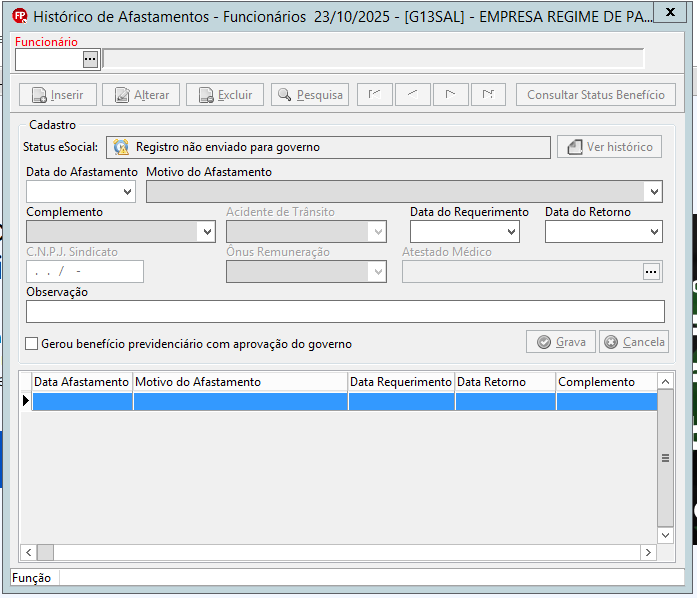Click Consultar Status Benefício button

click(x=596, y=95)
